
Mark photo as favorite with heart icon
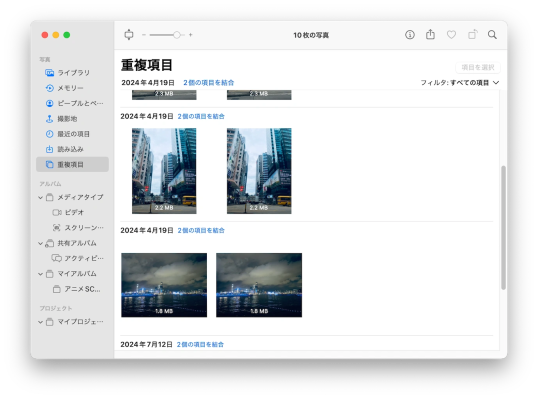click(451, 35)
